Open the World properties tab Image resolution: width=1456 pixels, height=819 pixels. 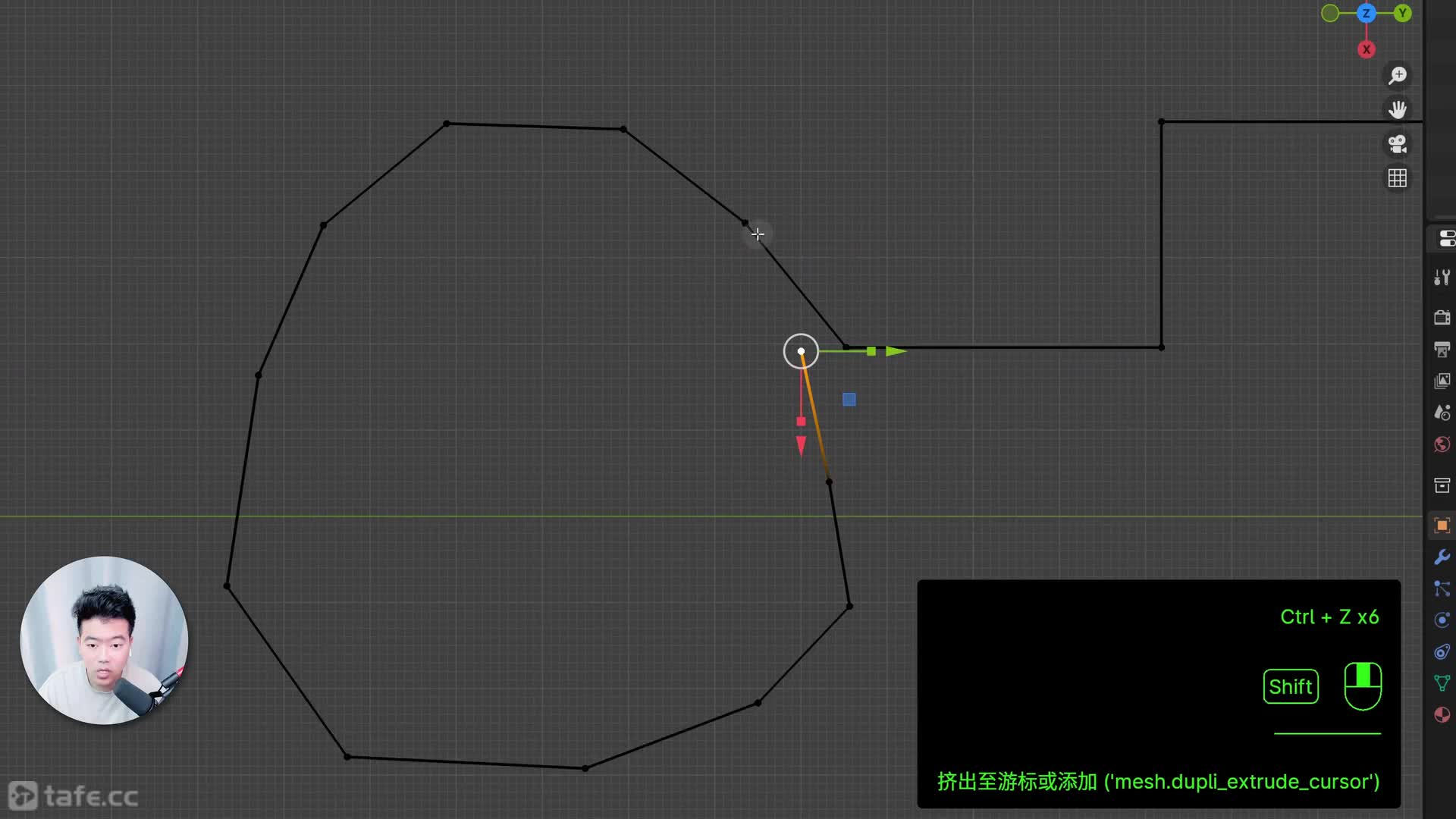point(1442,444)
